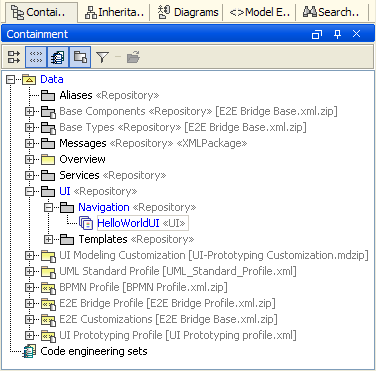Collapse the UI repository node
This screenshot has width=376, height=371.
pos(30,191)
